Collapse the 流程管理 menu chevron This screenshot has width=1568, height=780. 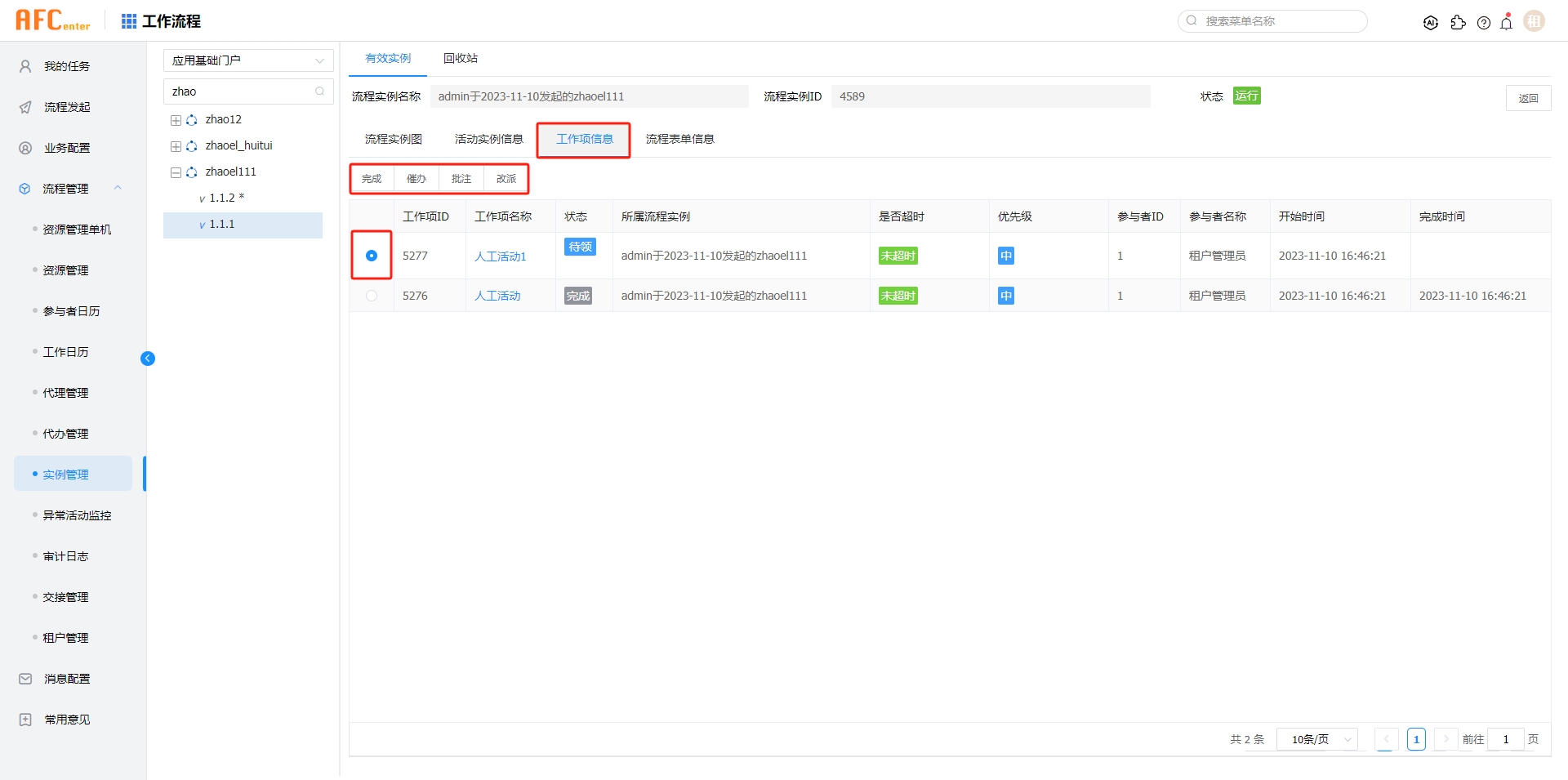point(118,188)
